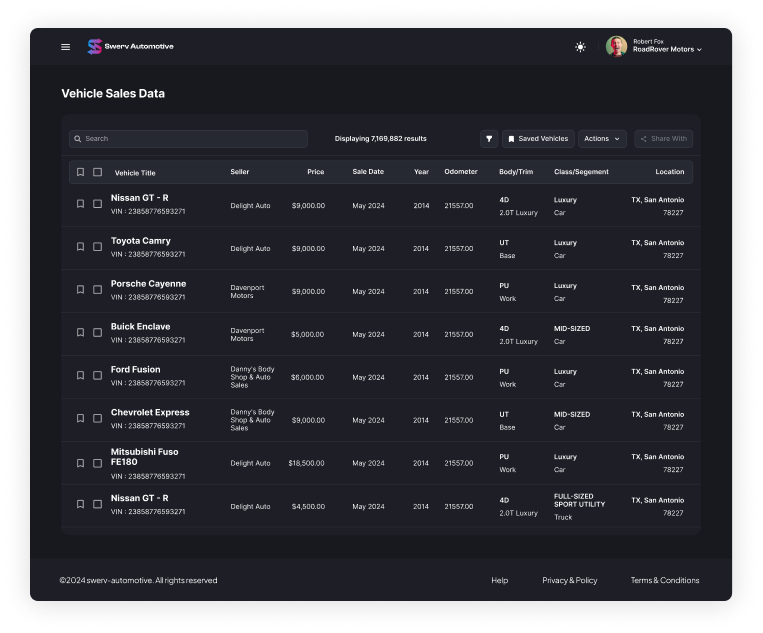Bookmark the Buick Enclave row
The image size is (763, 633).
(x=80, y=332)
